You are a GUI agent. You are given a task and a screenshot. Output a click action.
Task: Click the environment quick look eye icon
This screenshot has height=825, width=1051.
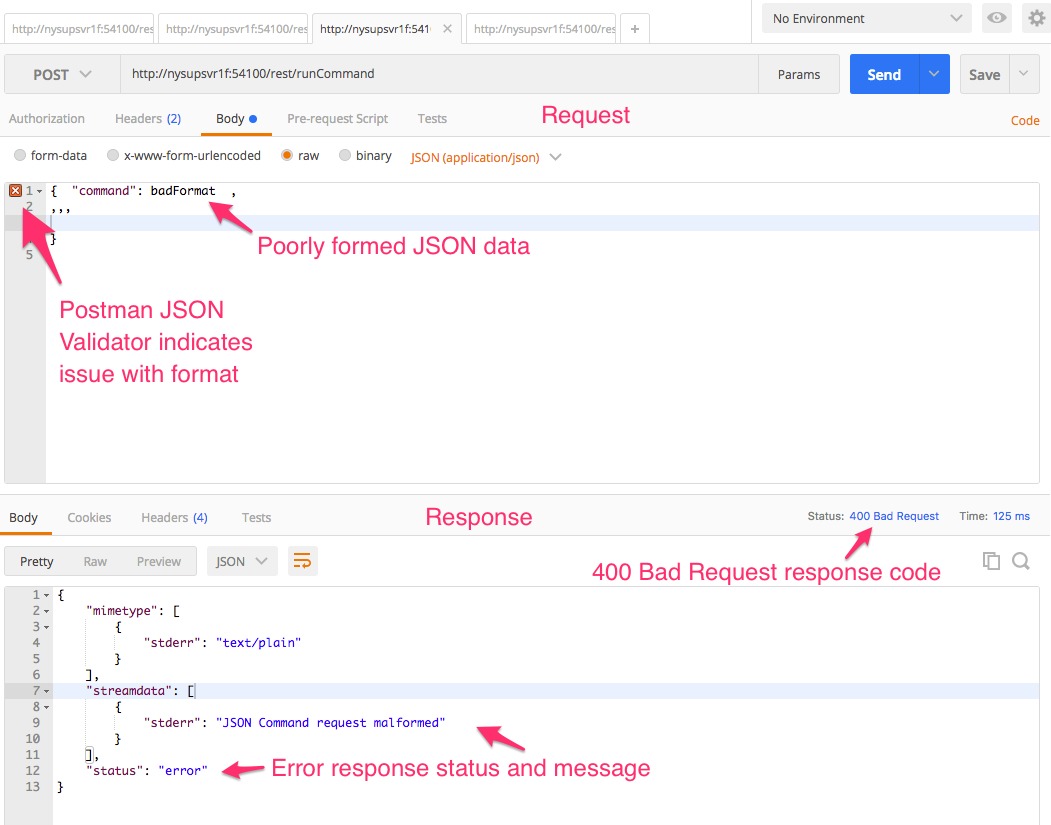[x=996, y=18]
